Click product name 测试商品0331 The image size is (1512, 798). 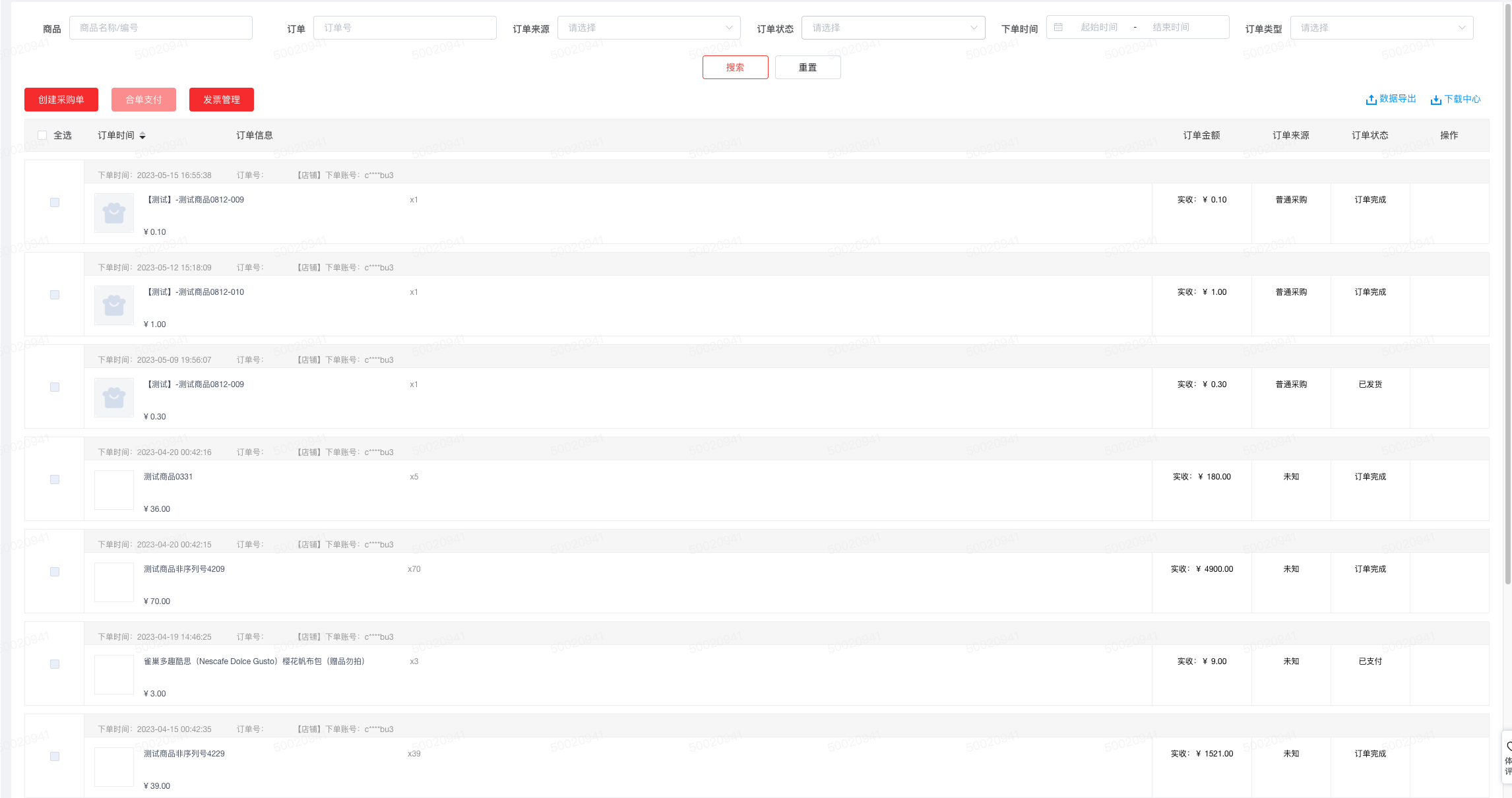168,477
